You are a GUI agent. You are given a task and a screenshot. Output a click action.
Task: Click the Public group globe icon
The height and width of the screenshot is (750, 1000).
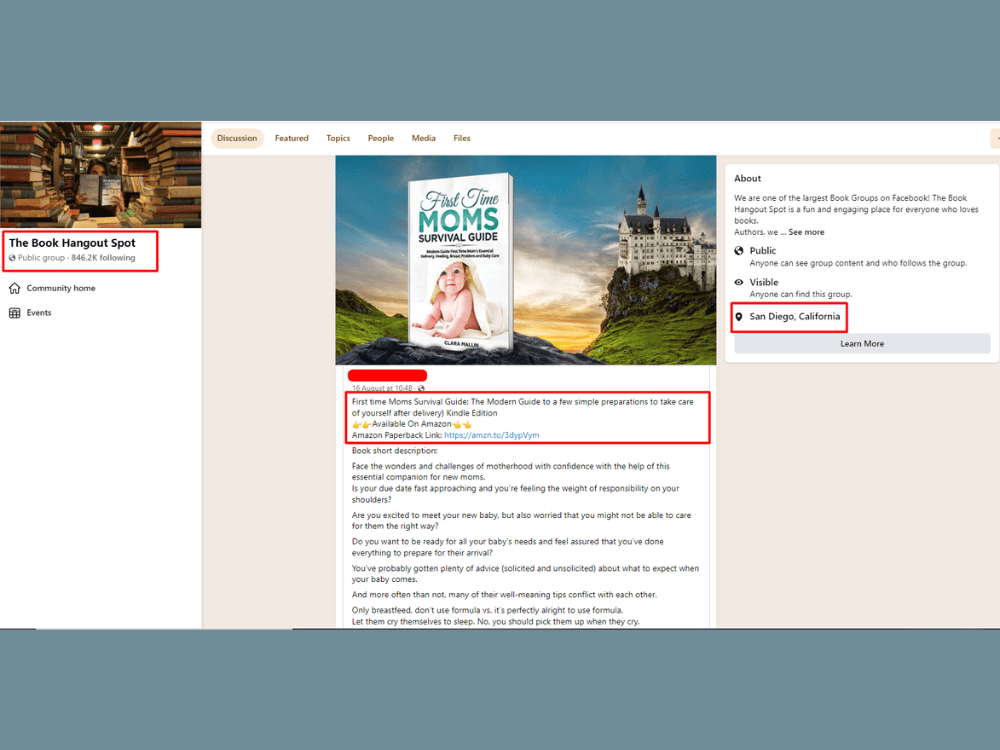pos(12,258)
